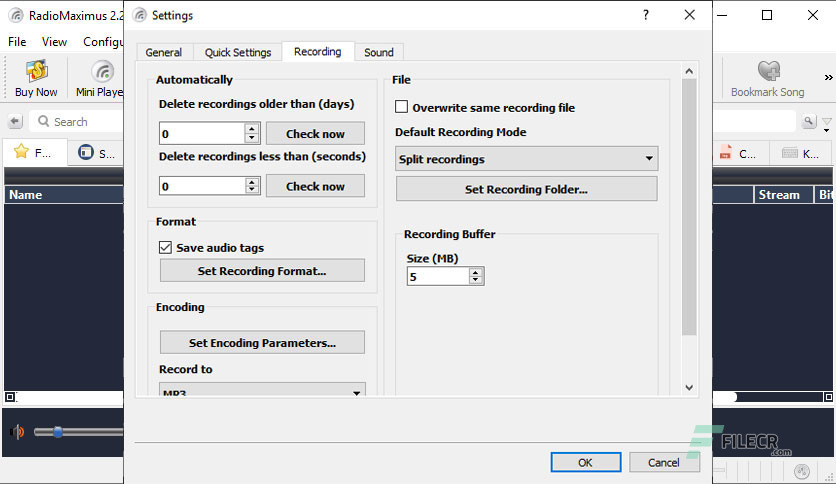This screenshot has height=484, width=836.
Task: Click the Buy Now toolbar icon
Action: coord(36,78)
